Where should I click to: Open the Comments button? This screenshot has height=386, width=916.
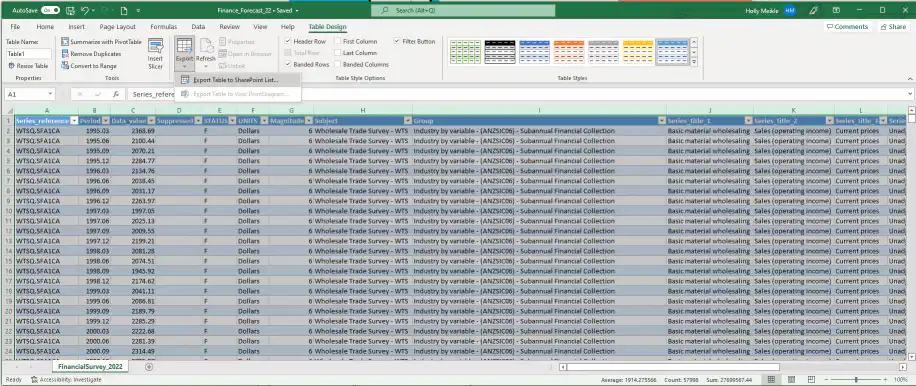pos(847,27)
